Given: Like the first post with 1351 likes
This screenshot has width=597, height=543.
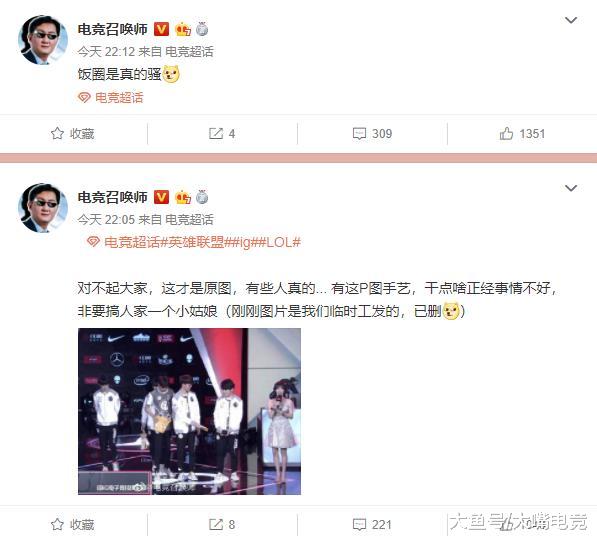Looking at the screenshot, I should 522,134.
